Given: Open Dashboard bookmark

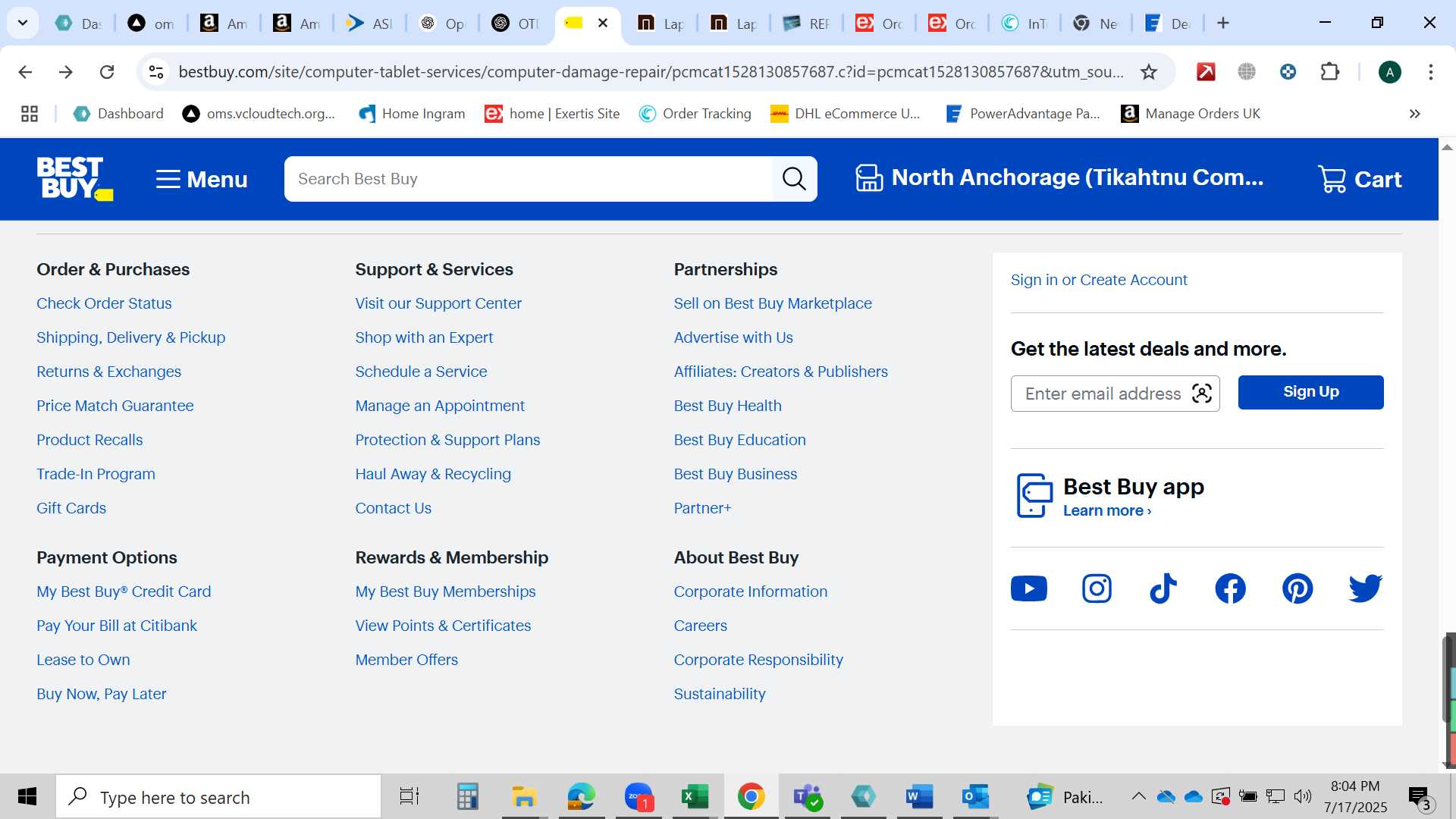Looking at the screenshot, I should [x=118, y=114].
